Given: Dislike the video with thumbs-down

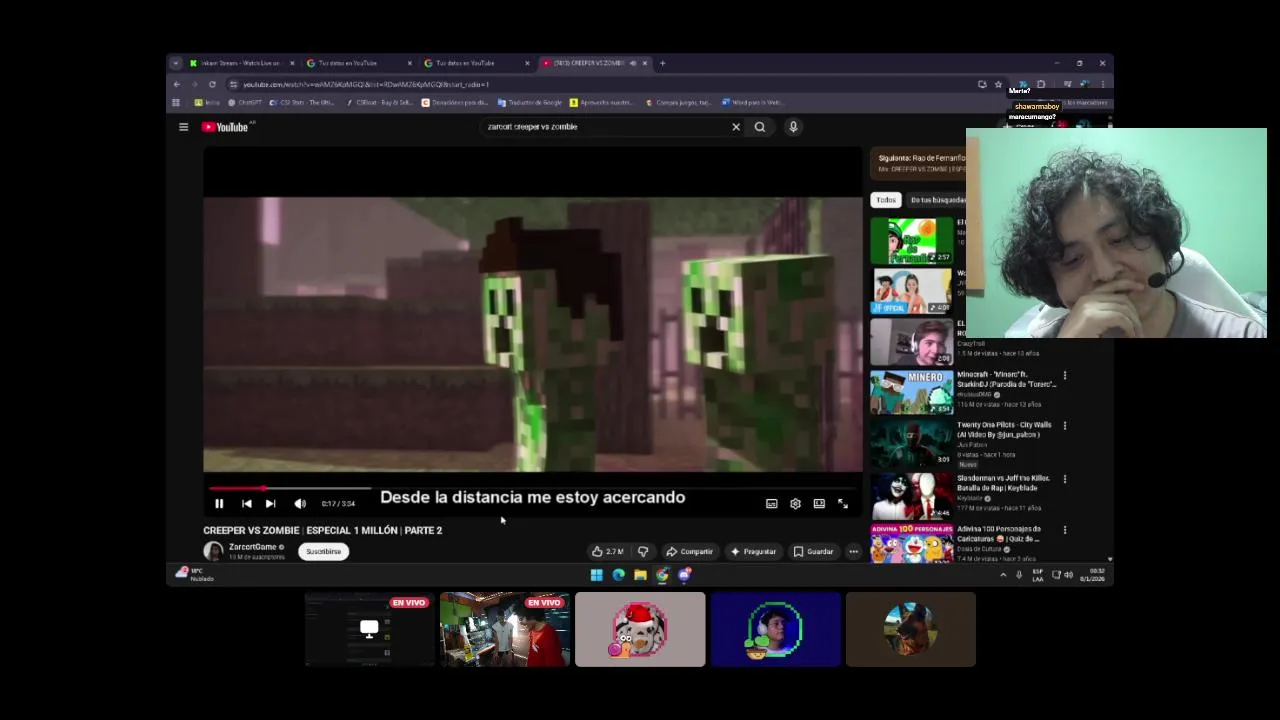Looking at the screenshot, I should pyautogui.click(x=643, y=551).
